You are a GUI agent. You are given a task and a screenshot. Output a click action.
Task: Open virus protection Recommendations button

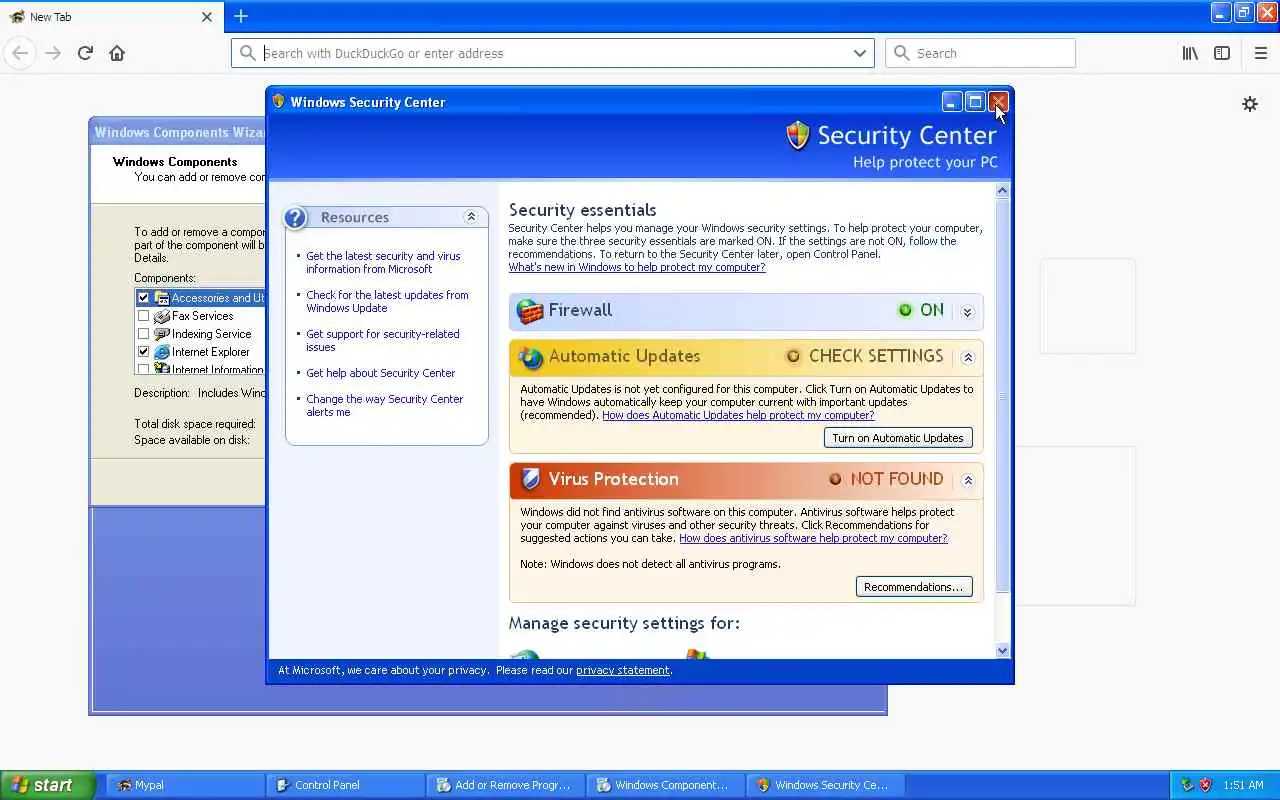[914, 587]
